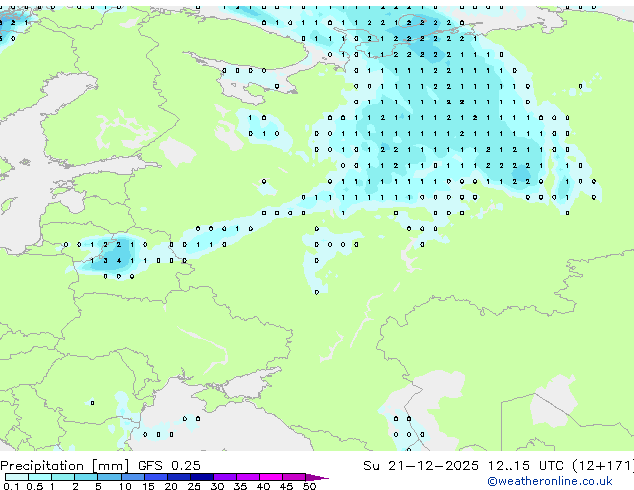Click the '30' legend scale label

click(x=217, y=486)
